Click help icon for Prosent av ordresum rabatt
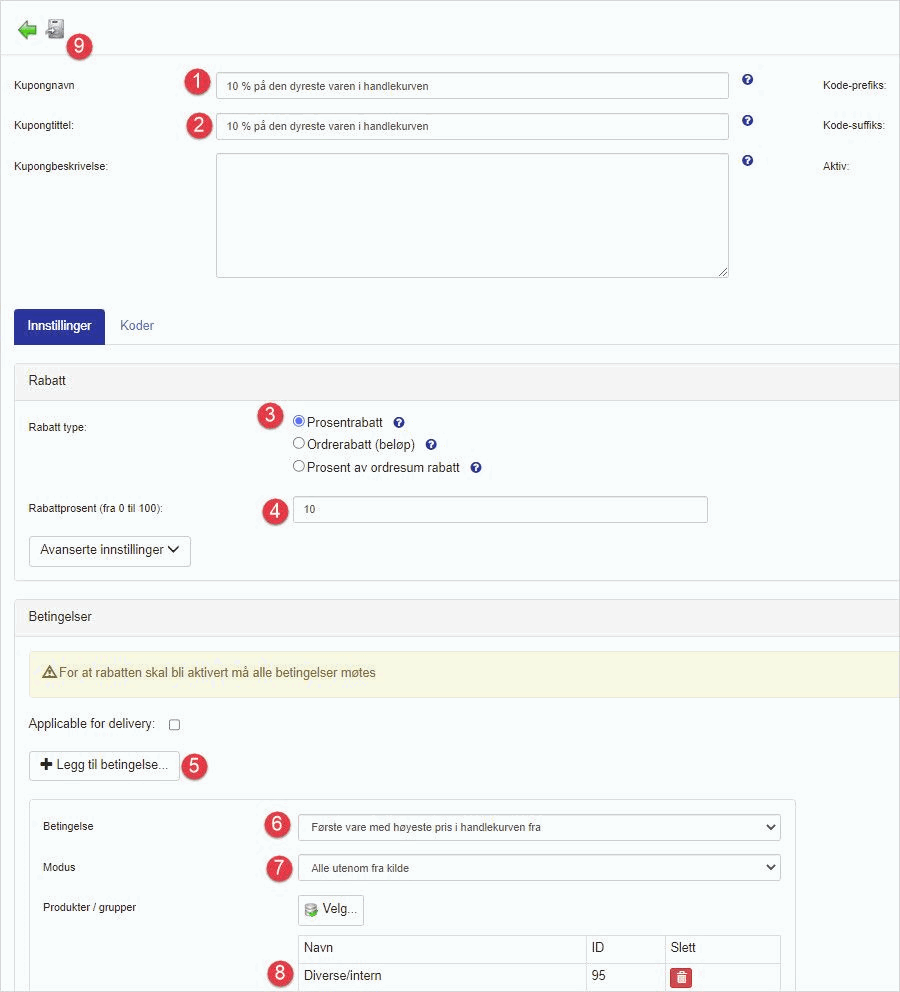 (x=476, y=467)
